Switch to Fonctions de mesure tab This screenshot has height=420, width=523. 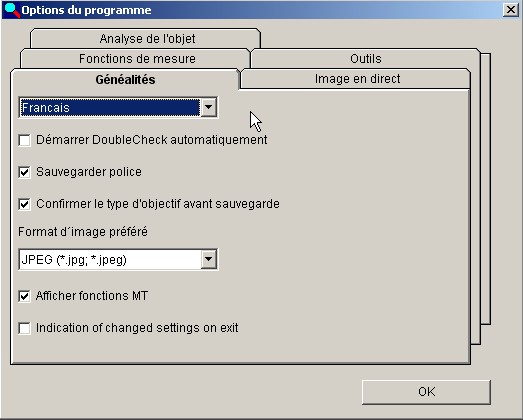[x=135, y=59]
